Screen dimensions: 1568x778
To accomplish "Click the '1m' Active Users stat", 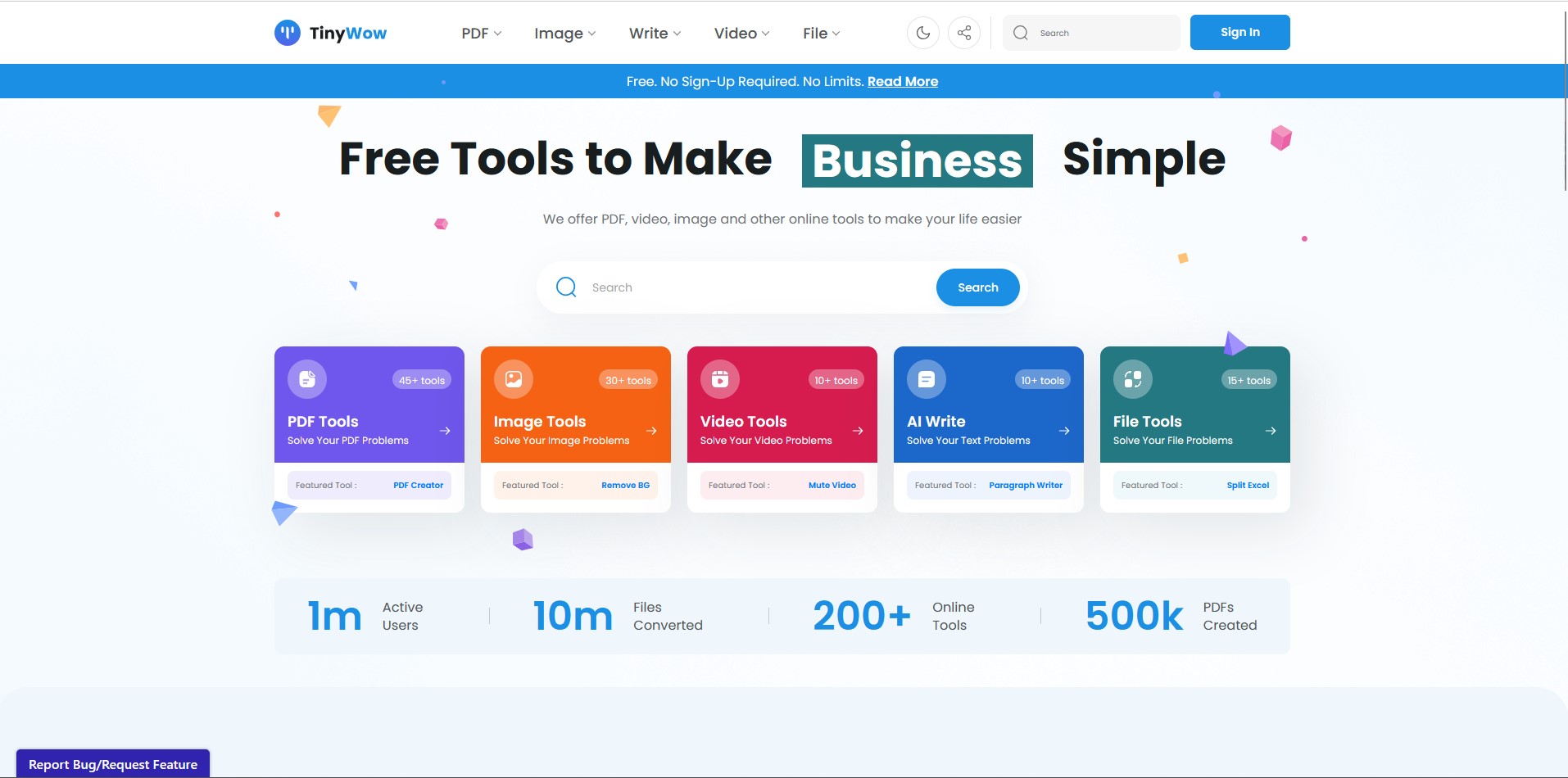I will click(334, 616).
